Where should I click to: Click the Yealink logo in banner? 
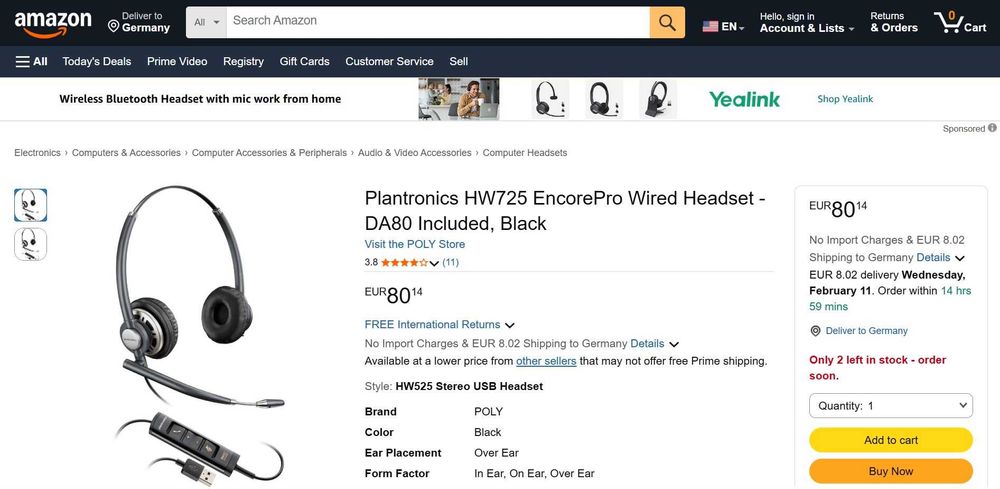tap(744, 99)
